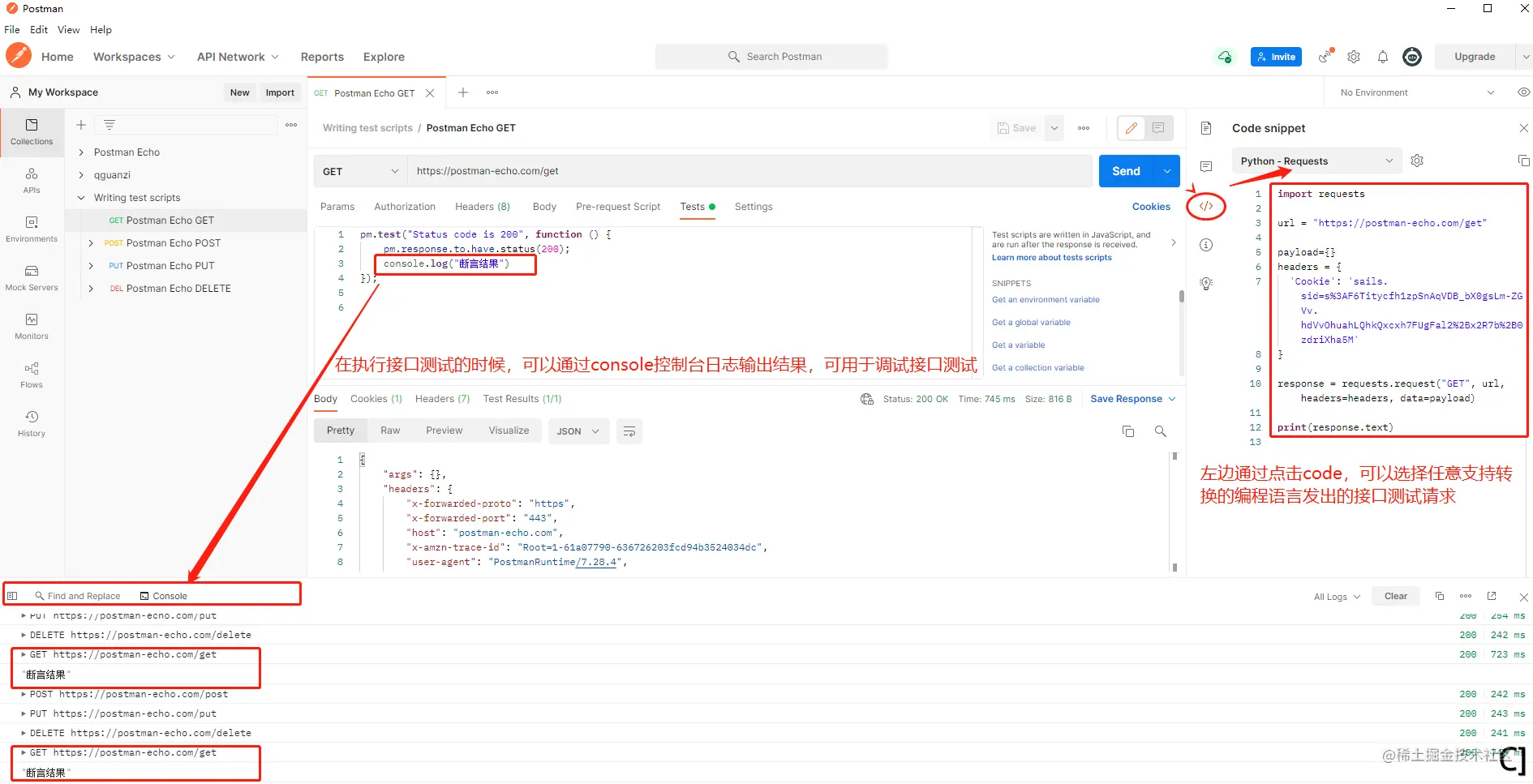Open the notifications bell
Screen dimensions: 1533x784
coord(1383,57)
